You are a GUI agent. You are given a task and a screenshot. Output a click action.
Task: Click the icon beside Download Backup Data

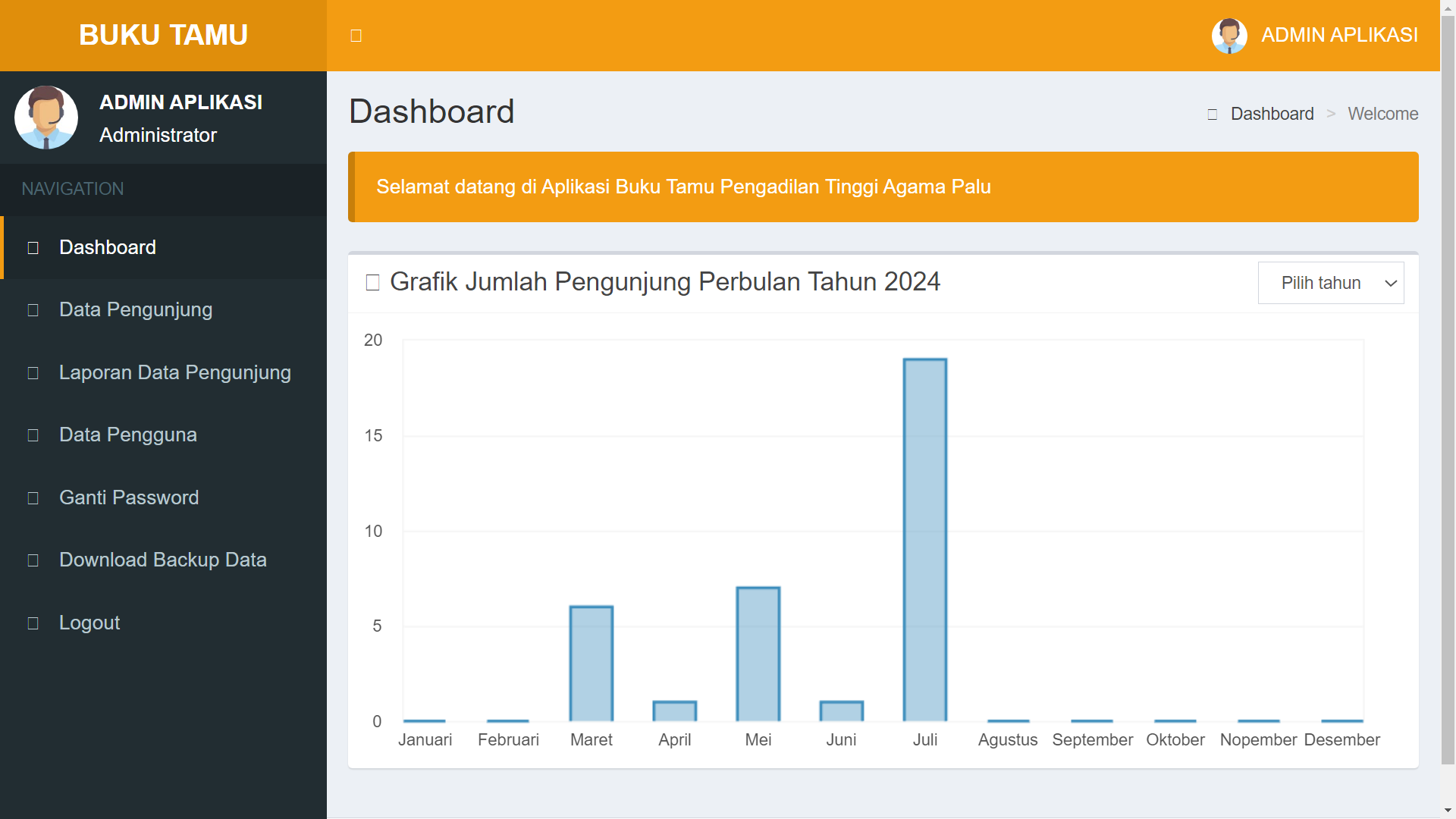point(33,560)
